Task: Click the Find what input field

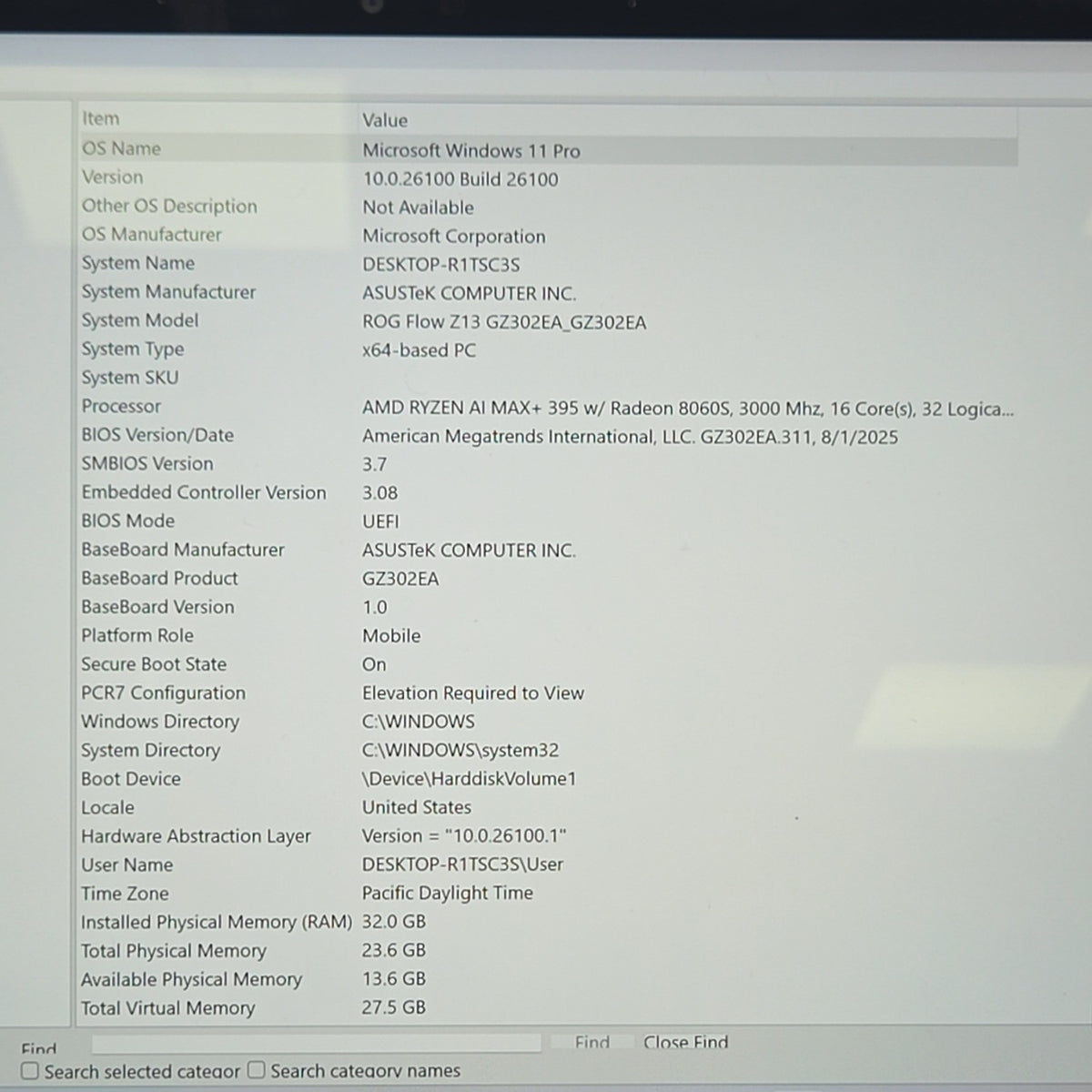Action: [316, 1043]
